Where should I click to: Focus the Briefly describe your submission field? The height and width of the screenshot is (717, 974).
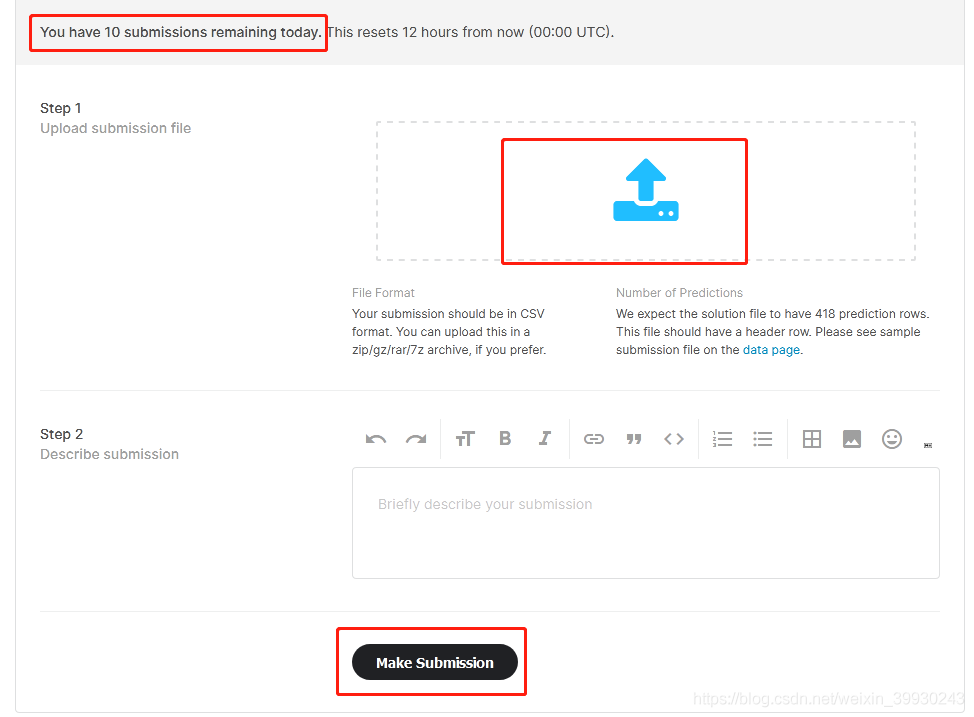645,523
